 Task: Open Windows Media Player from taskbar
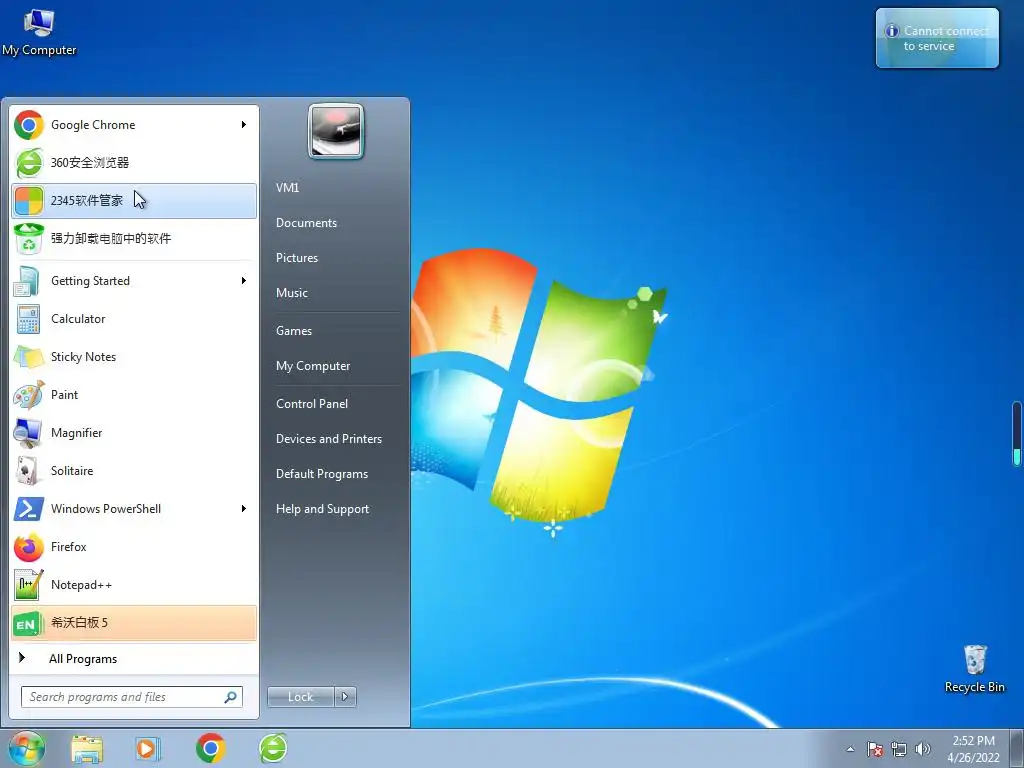tap(148, 749)
